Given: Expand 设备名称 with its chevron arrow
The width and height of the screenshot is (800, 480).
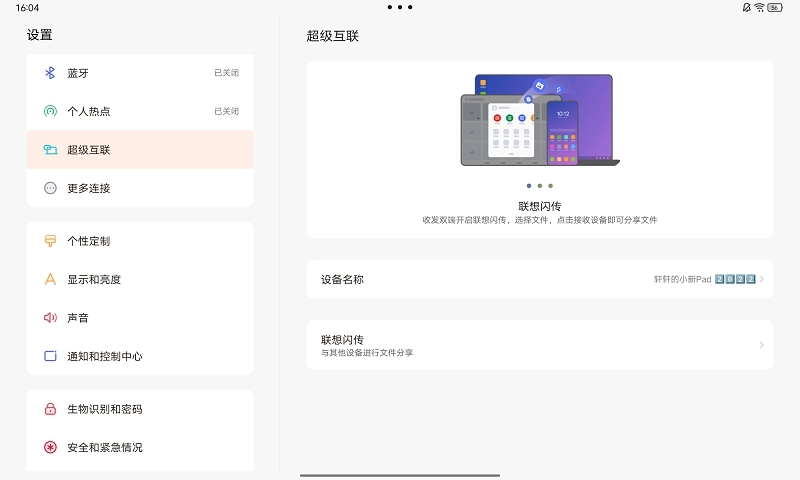Looking at the screenshot, I should 761,279.
